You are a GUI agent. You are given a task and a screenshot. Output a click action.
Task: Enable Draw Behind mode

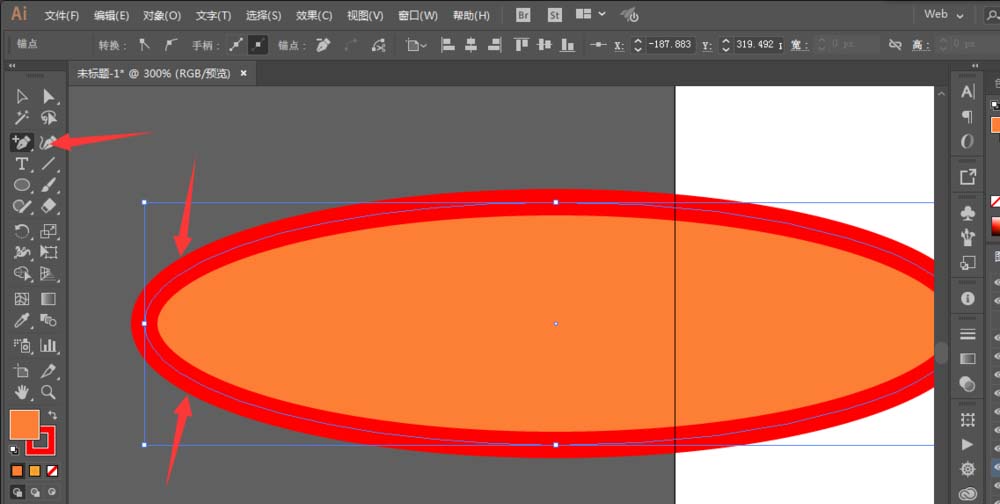[x=34, y=493]
